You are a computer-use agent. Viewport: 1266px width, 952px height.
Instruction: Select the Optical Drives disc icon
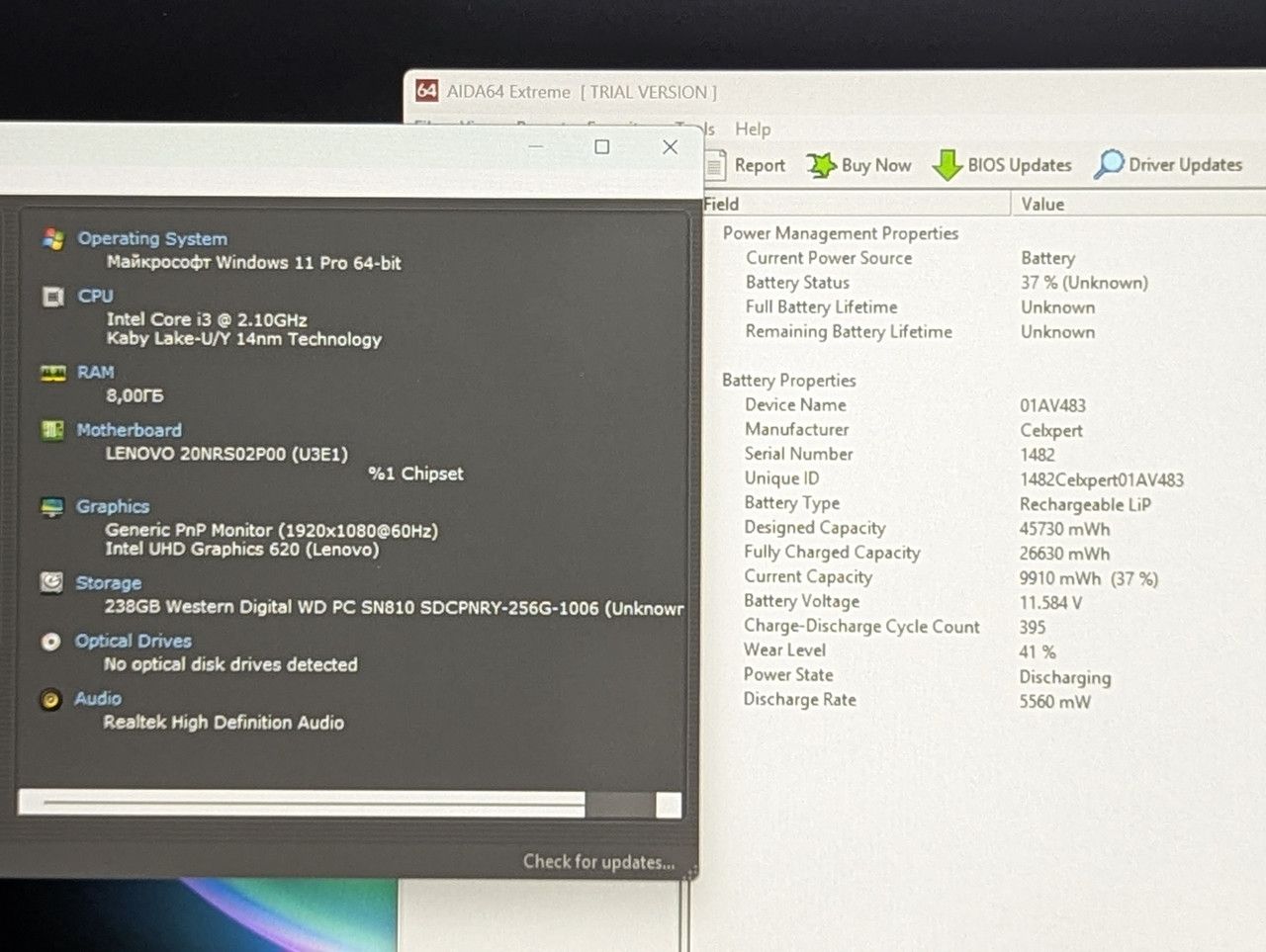point(50,642)
